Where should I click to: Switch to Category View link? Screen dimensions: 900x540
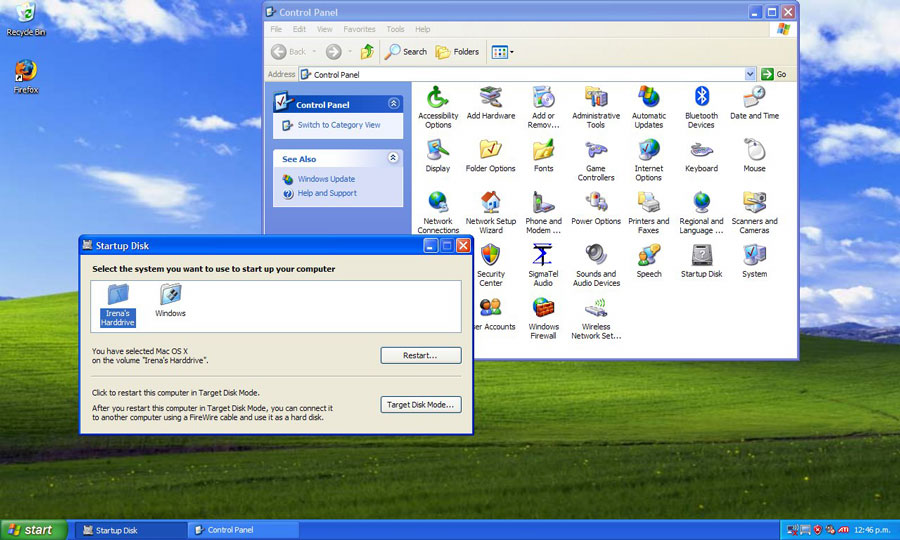[x=339, y=125]
